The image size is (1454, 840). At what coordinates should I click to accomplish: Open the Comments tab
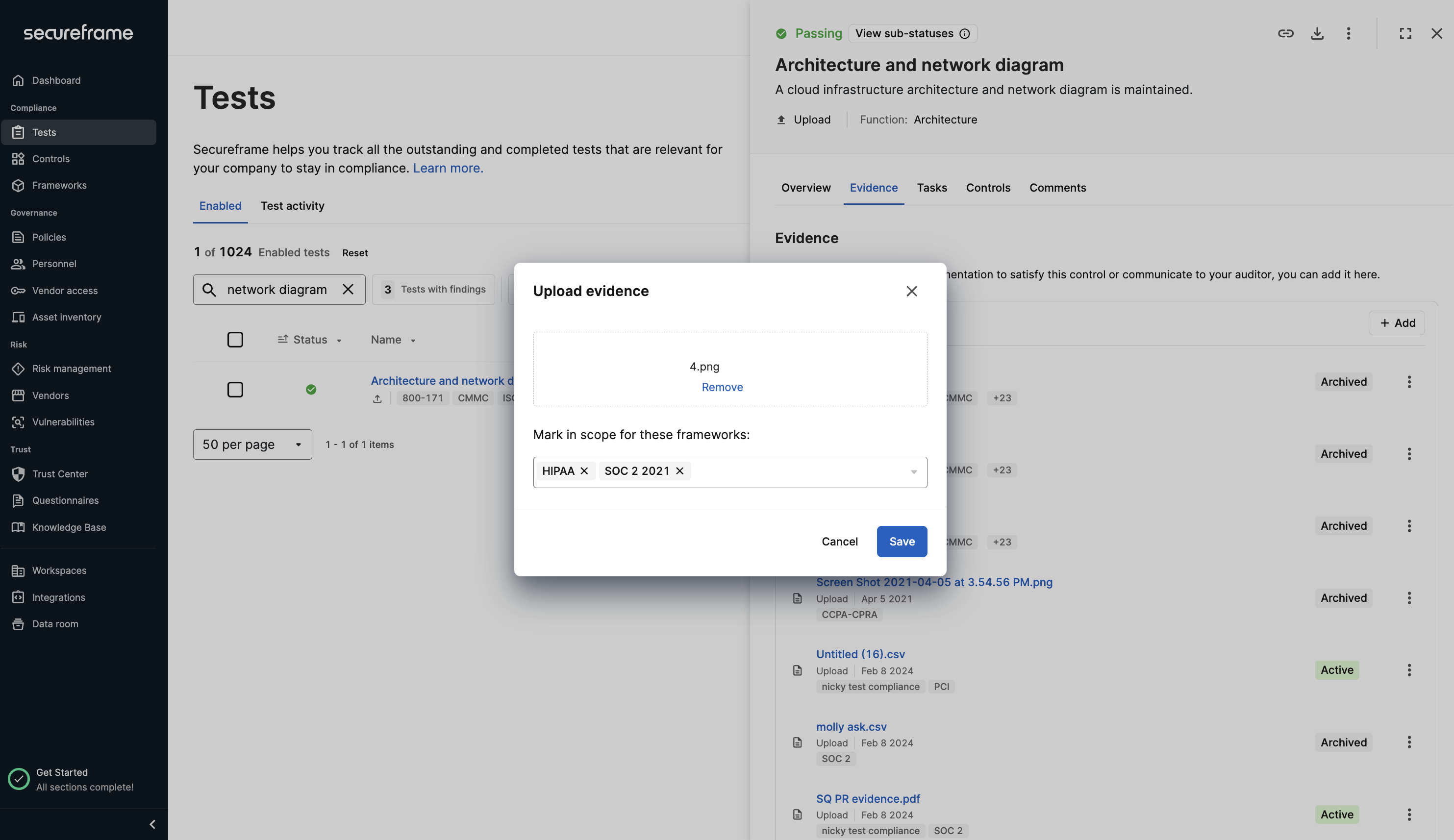click(1057, 188)
